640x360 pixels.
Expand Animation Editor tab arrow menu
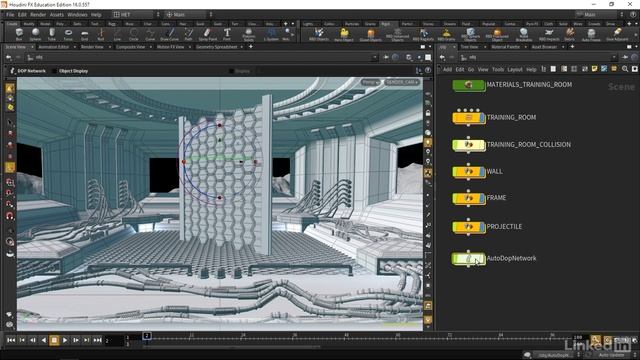click(74, 47)
